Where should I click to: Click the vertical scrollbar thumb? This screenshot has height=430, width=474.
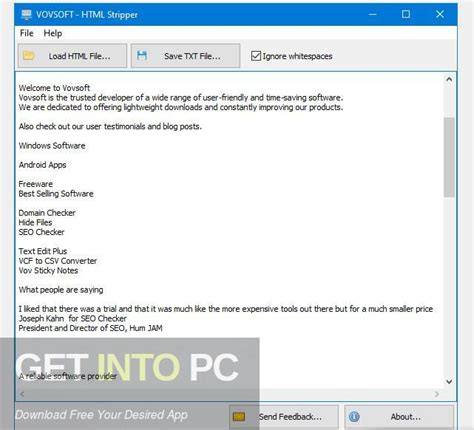[x=449, y=157]
